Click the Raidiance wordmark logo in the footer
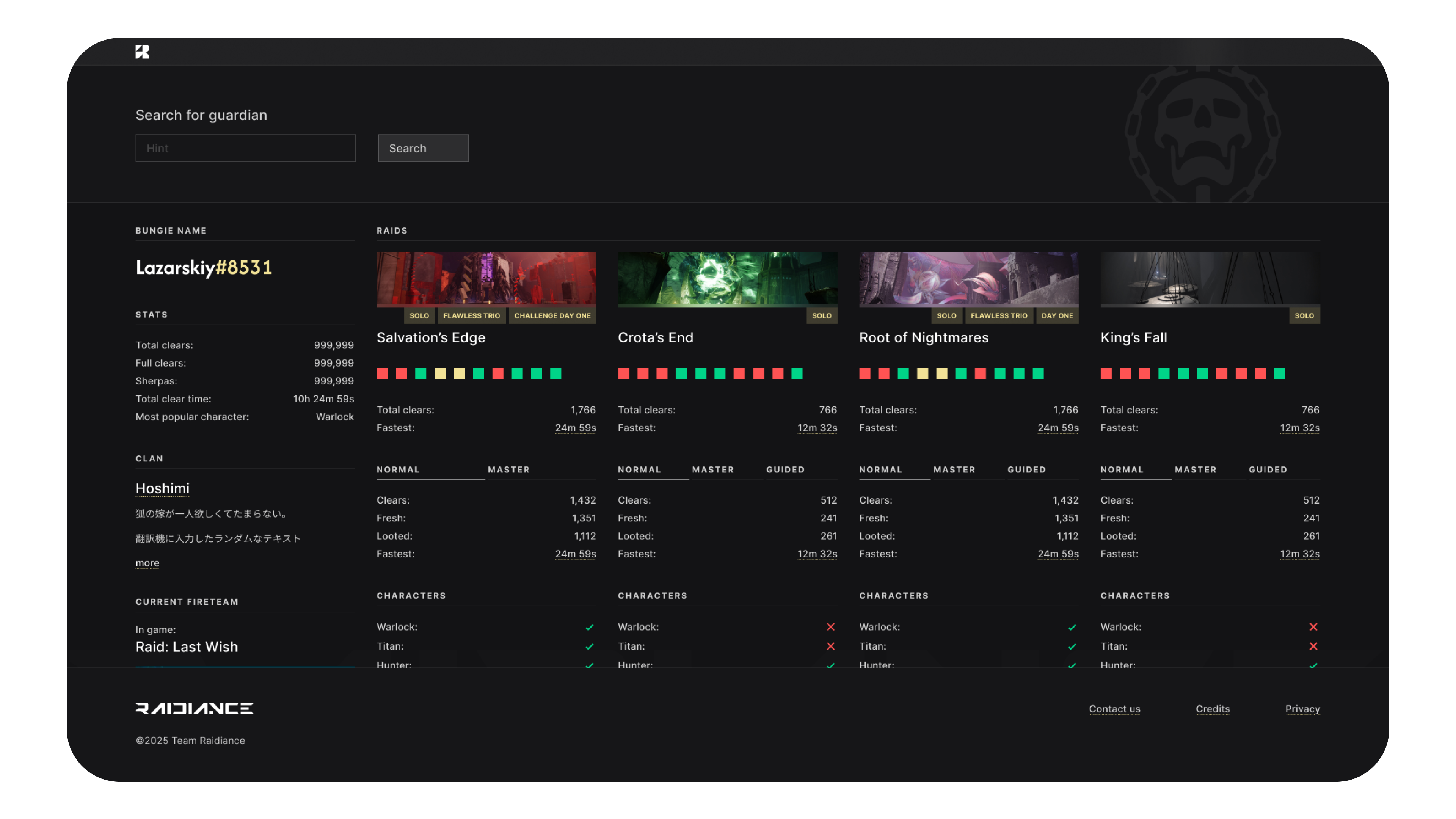Image resolution: width=1456 pixels, height=819 pixels. pos(195,708)
